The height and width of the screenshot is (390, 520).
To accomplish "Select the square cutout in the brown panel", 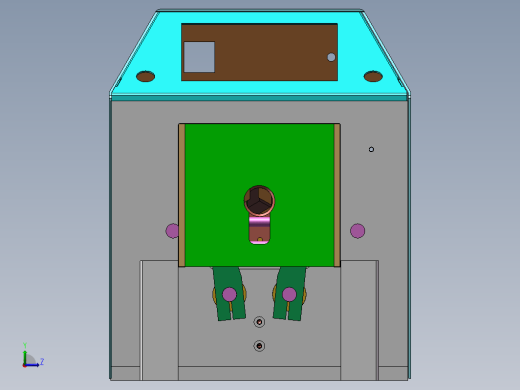I will tap(199, 57).
